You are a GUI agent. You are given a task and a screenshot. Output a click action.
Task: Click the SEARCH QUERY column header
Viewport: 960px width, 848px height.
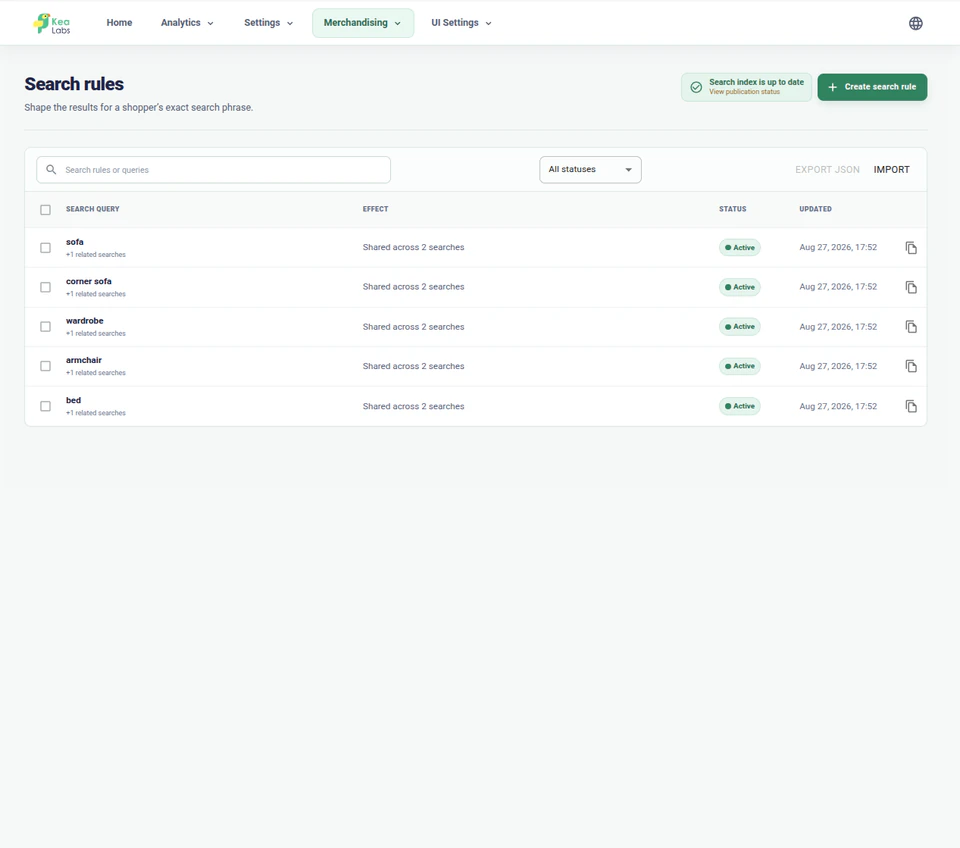click(92, 209)
